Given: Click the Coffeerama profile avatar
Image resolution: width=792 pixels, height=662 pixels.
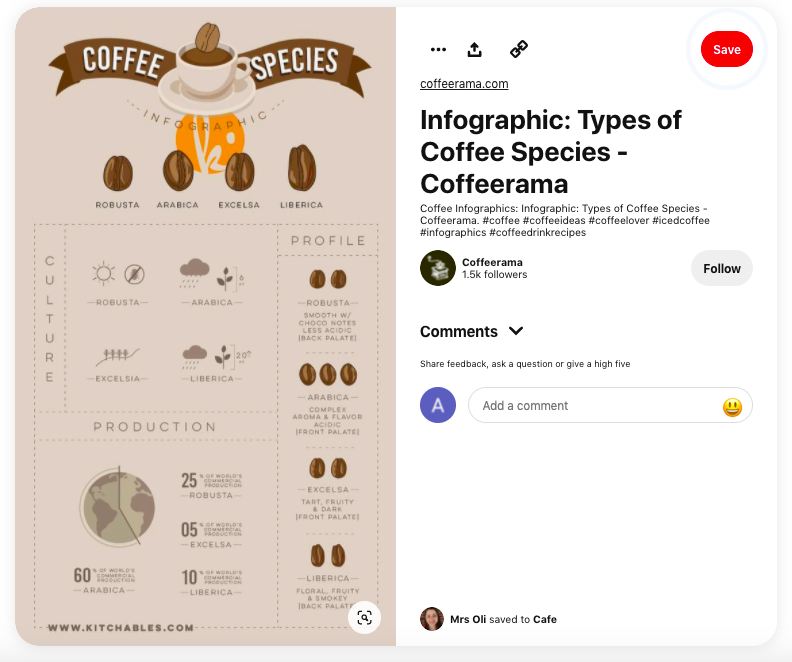Looking at the screenshot, I should 438,268.
